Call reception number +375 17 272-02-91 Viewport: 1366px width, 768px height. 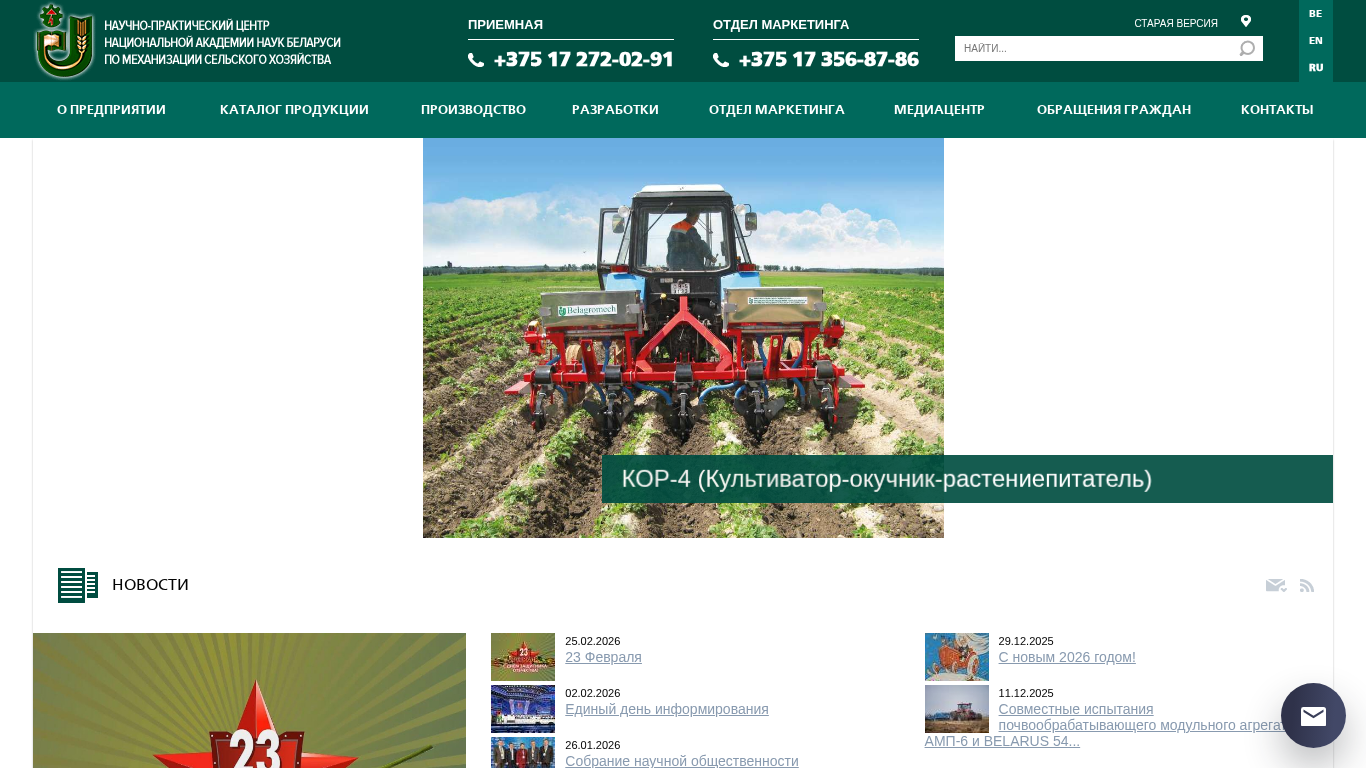[x=584, y=59]
